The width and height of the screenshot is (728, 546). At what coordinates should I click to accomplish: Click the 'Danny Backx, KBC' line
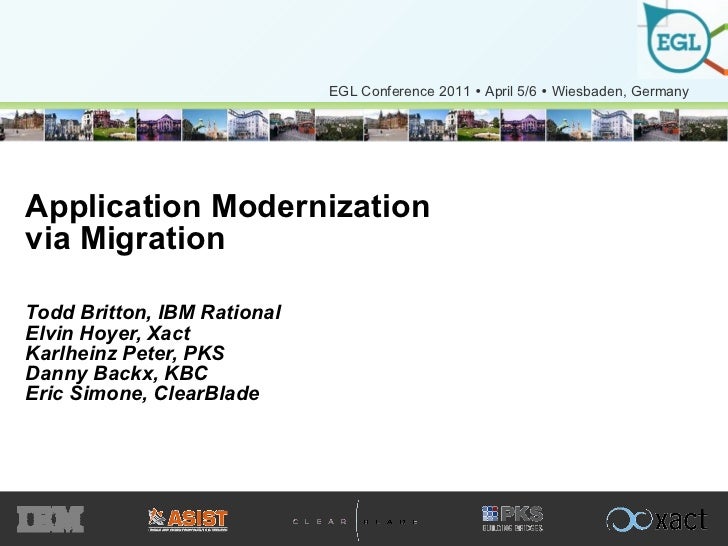(117, 373)
